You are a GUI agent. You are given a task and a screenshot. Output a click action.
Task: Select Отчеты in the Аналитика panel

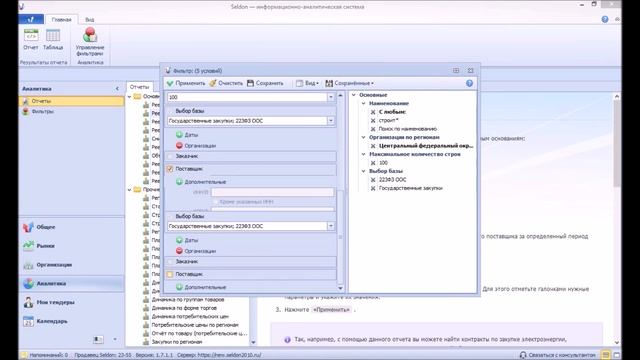click(x=71, y=101)
